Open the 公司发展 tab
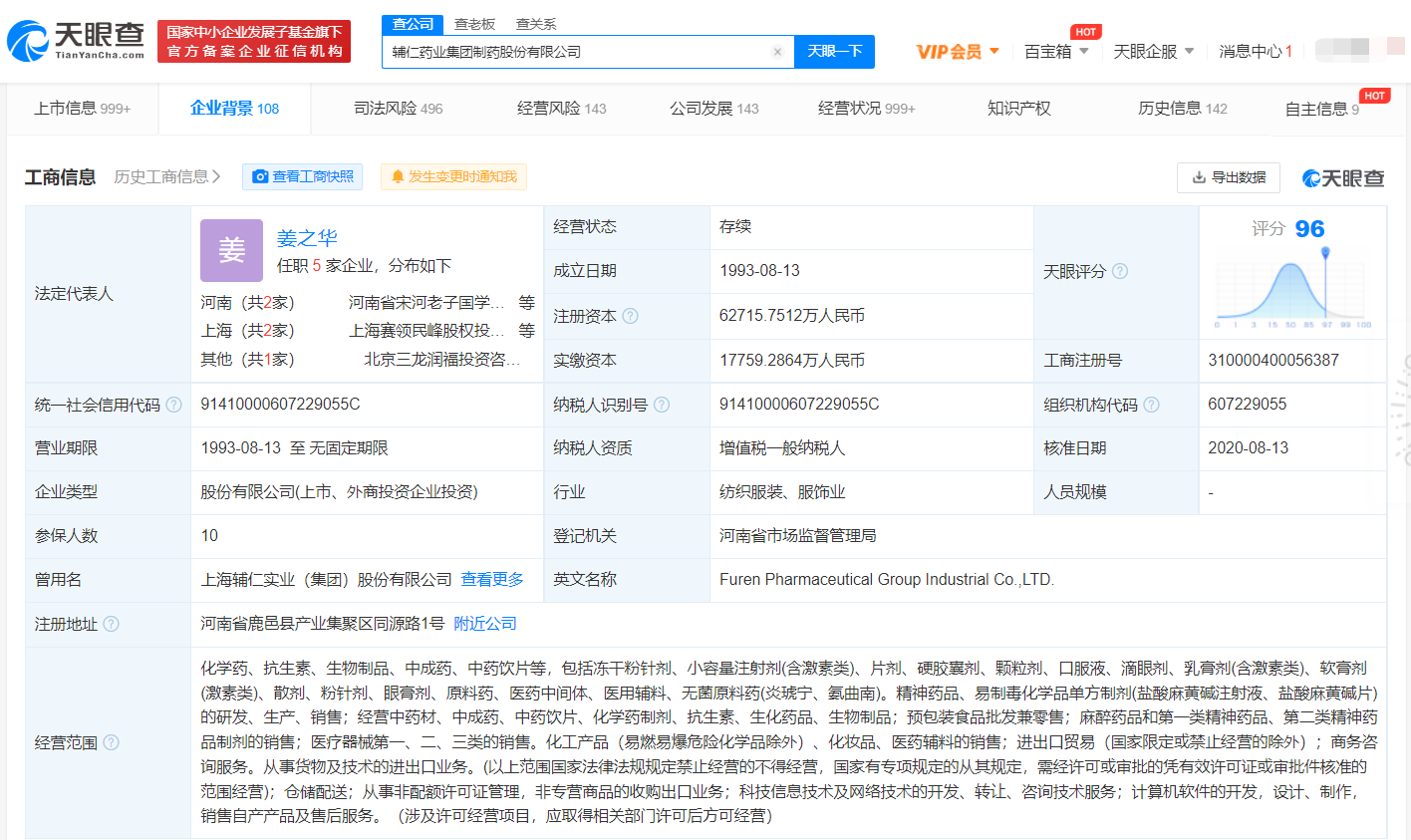Viewport: 1411px width, 840px height. pyautogui.click(x=714, y=108)
